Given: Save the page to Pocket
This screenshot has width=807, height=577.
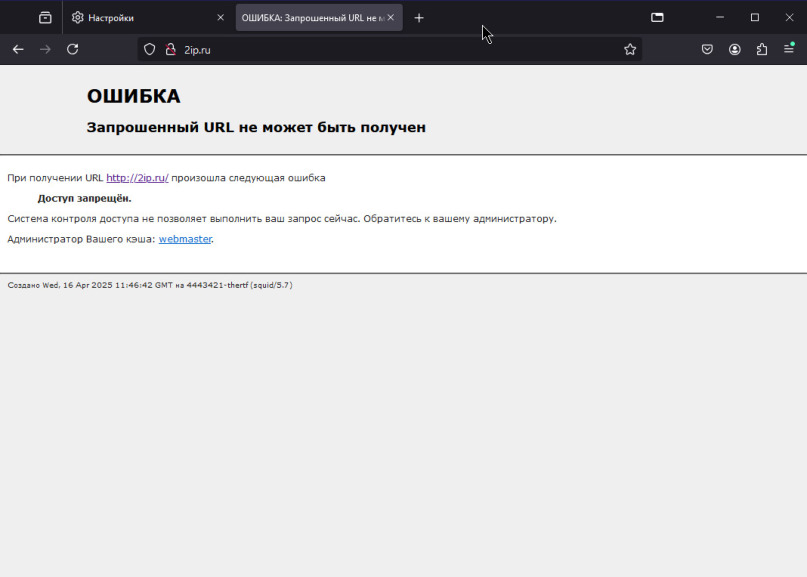Looking at the screenshot, I should [707, 49].
